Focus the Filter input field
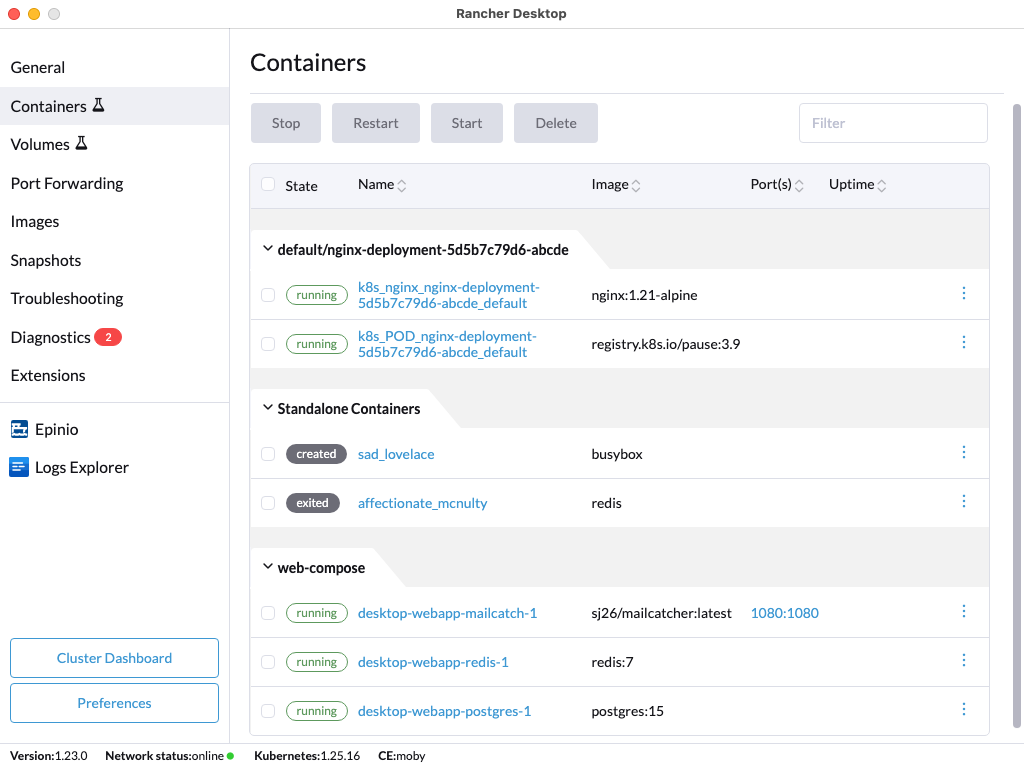Screen dimensions: 1024x768 [x=893, y=123]
